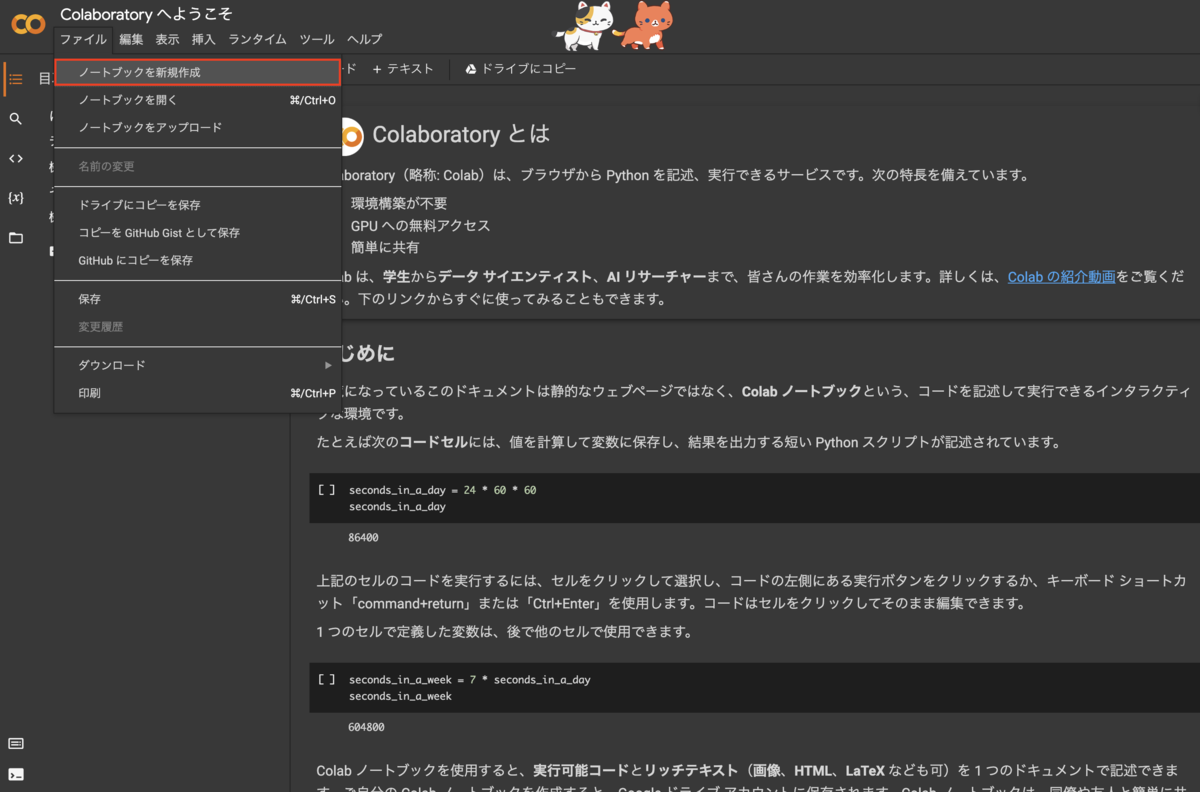This screenshot has height=792, width=1200.
Task: Open the 挿入 menu
Action: [203, 40]
